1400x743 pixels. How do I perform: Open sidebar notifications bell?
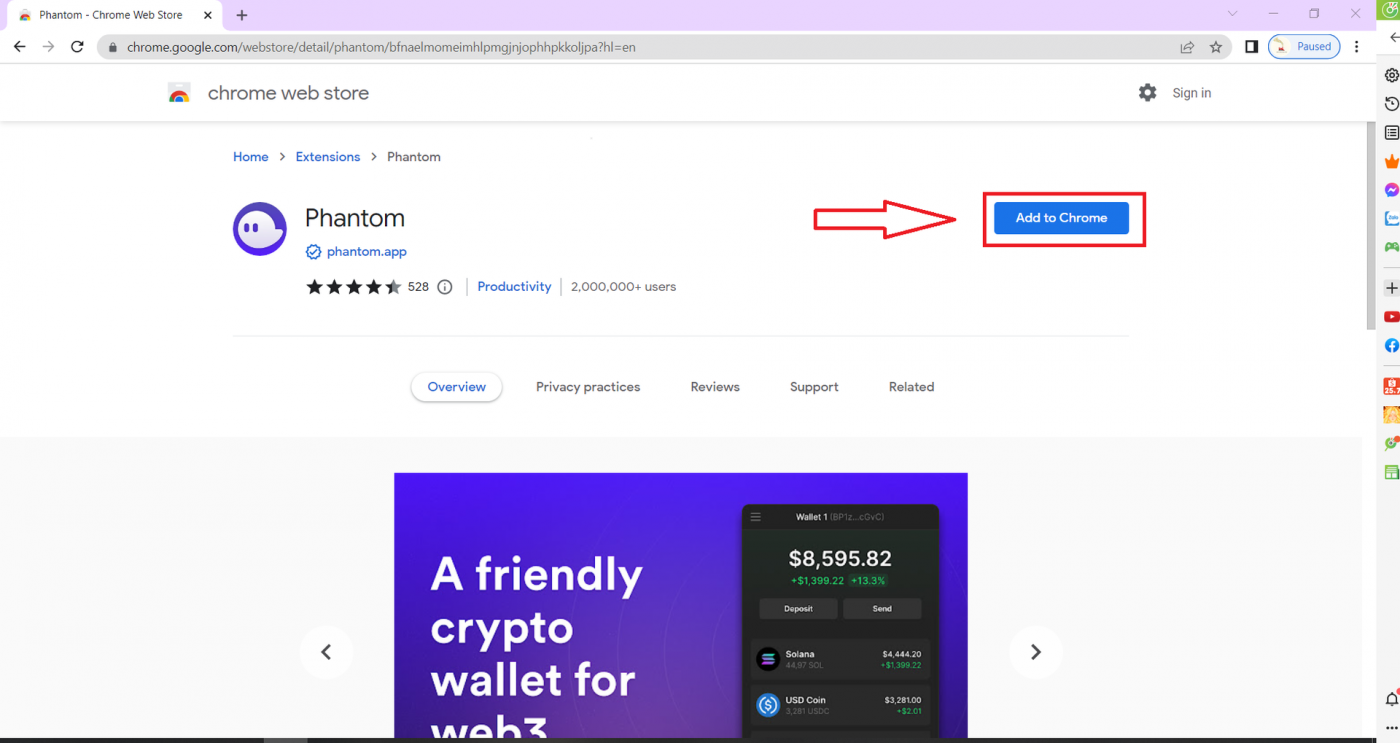[1391, 699]
